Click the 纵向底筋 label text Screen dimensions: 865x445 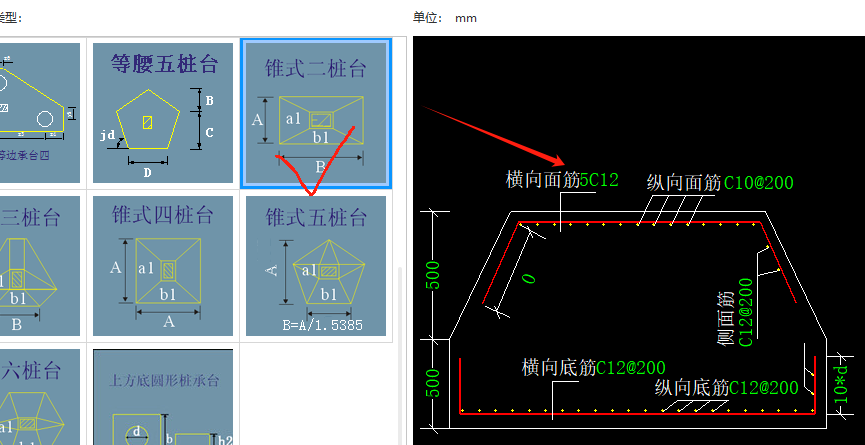tap(692, 388)
